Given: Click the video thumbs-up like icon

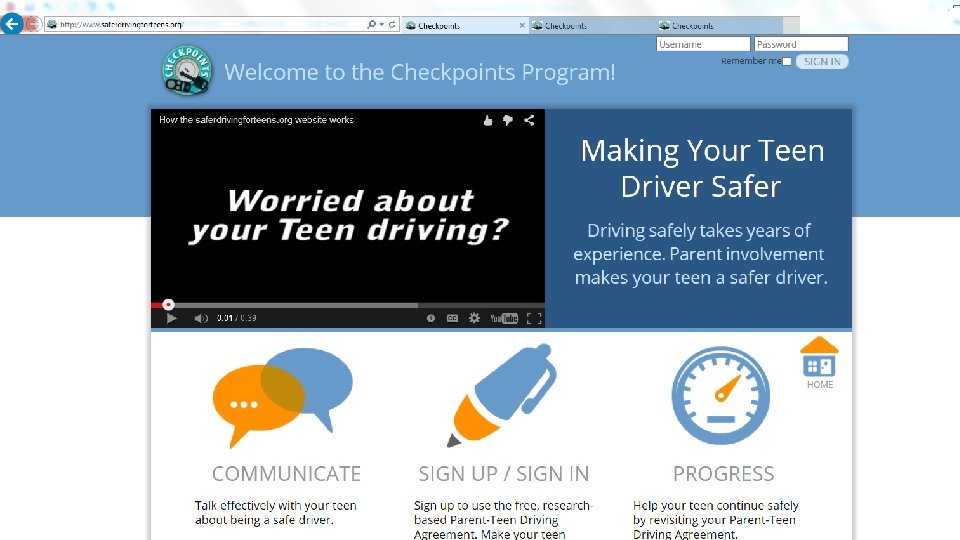Looking at the screenshot, I should click(488, 121).
